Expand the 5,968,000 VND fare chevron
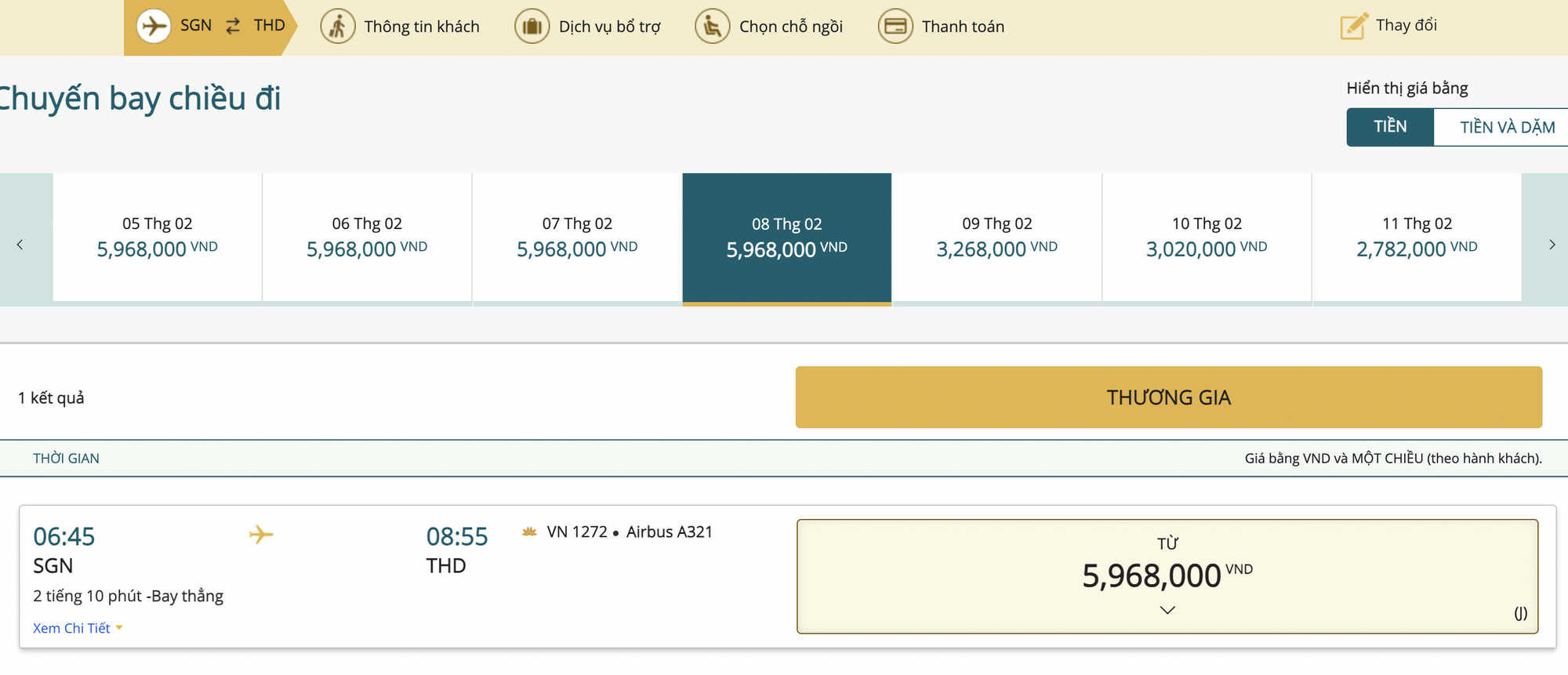Viewport: 1568px width, 675px height. [x=1167, y=610]
